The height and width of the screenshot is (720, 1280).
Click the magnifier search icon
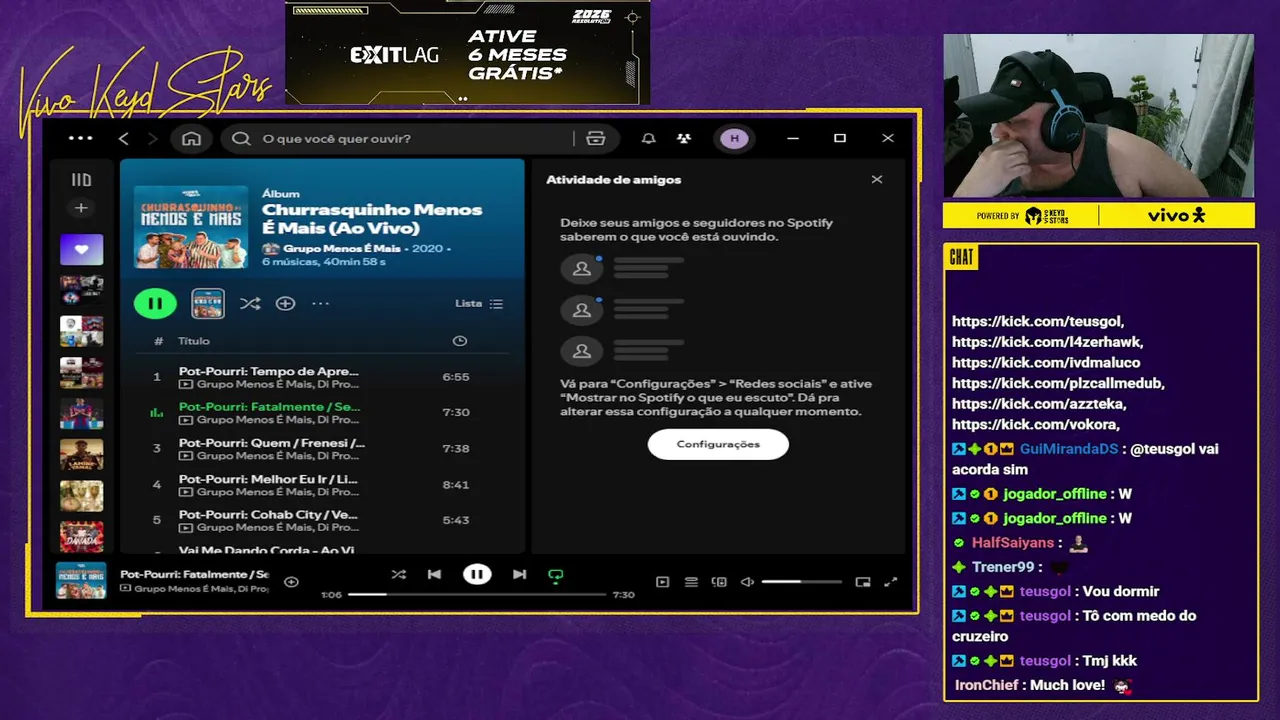click(x=241, y=138)
